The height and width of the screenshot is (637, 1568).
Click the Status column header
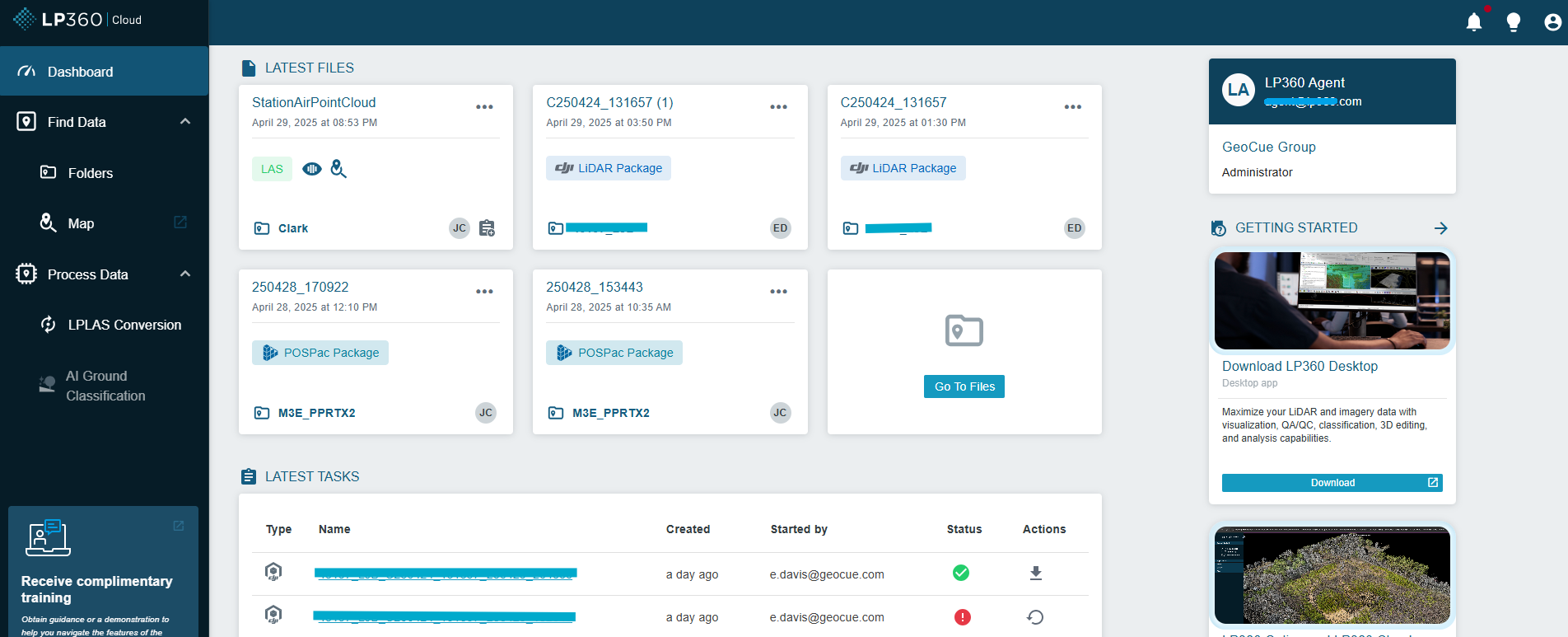[964, 529]
